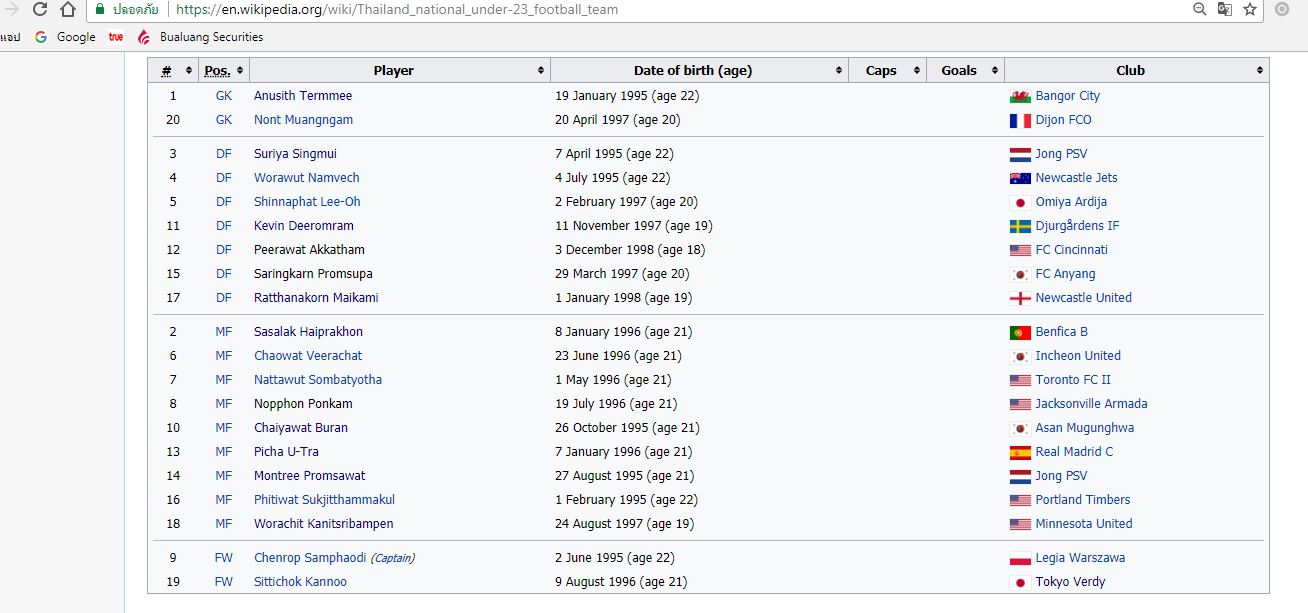Click the forward navigation arrow
Viewport: 1308px width, 613px height.
[x=12, y=10]
